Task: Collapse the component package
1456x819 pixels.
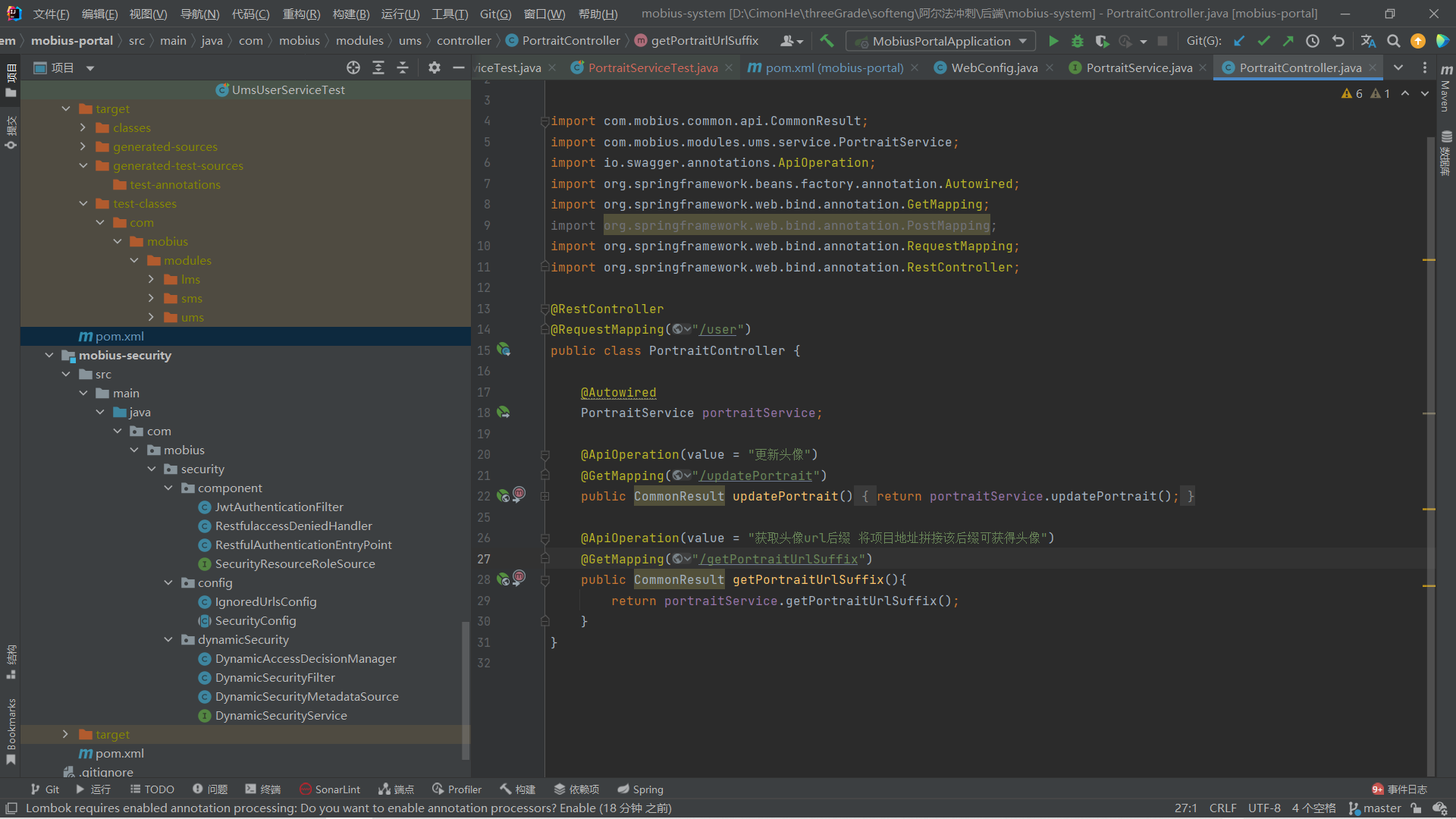Action: coord(168,488)
